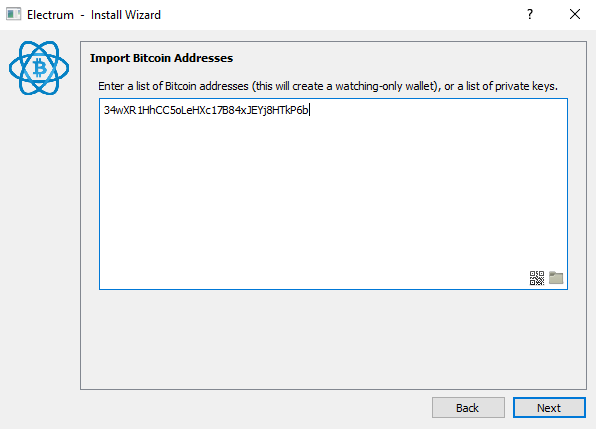Close the Install Wizard window
596x429 pixels.
575,14
